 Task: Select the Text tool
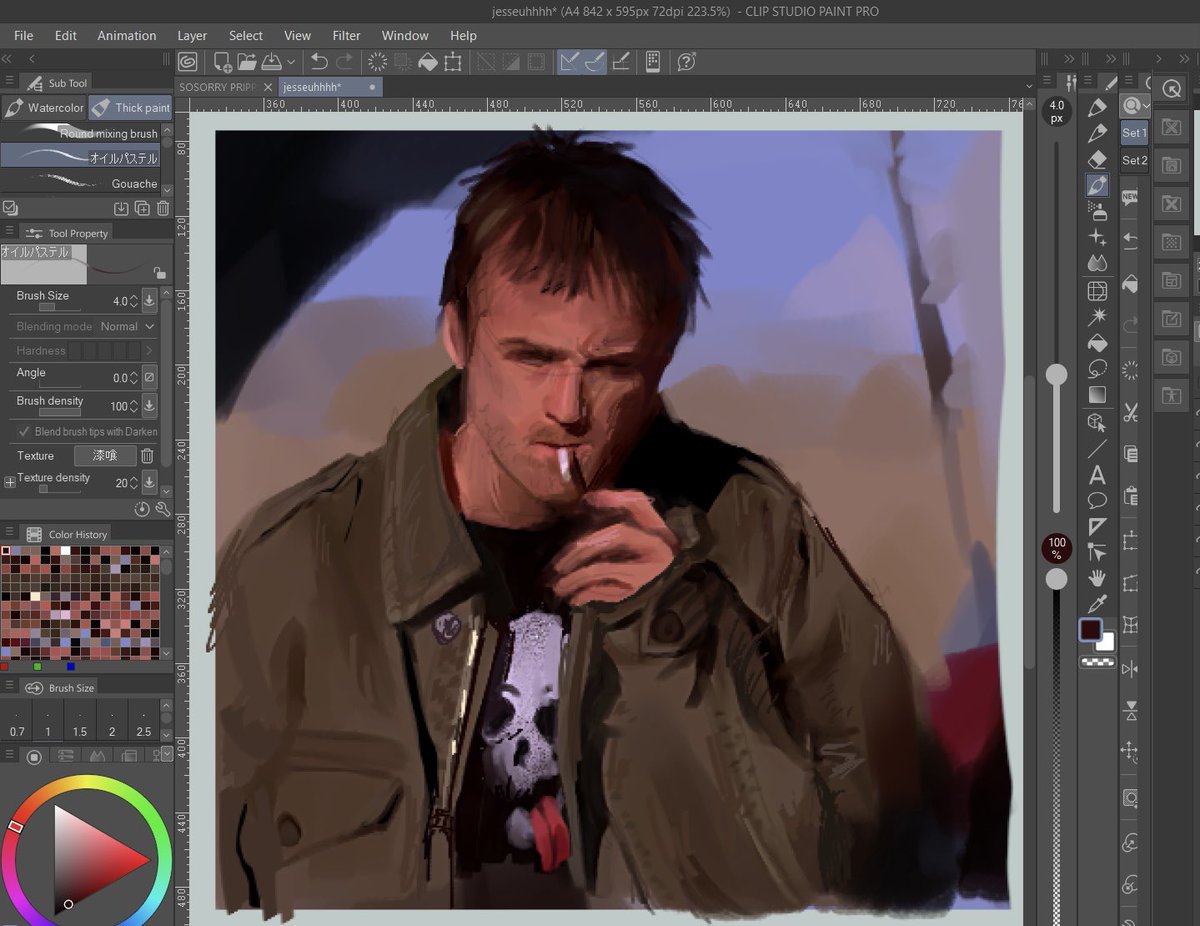pyautogui.click(x=1097, y=475)
